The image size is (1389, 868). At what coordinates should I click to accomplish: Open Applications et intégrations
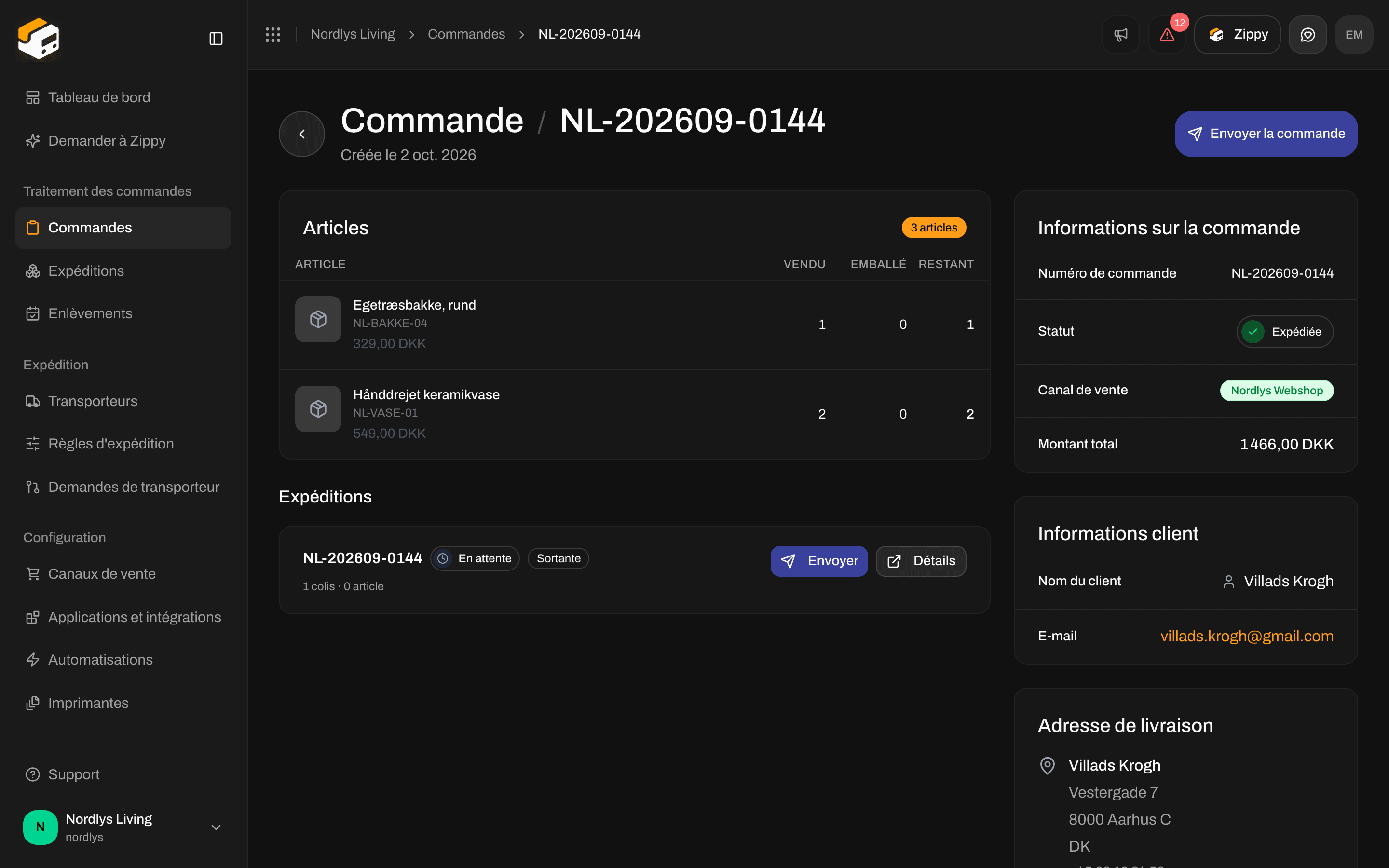coord(123,617)
